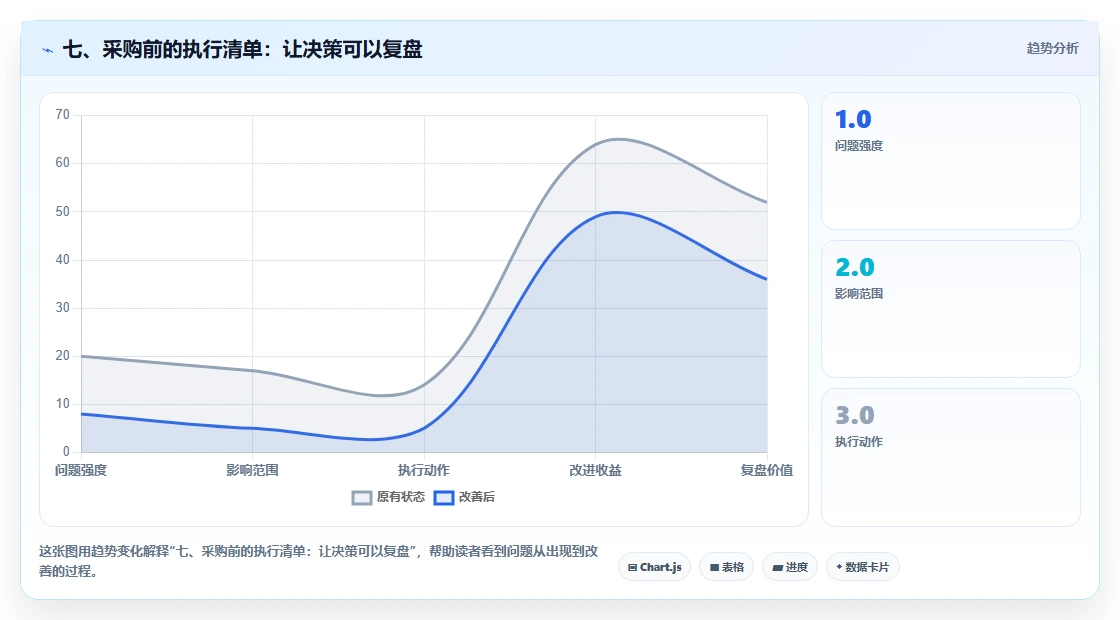Viewport: 1120px width, 620px height.
Task: Click the icon in the 数据卡片 tag
Action: coord(839,567)
